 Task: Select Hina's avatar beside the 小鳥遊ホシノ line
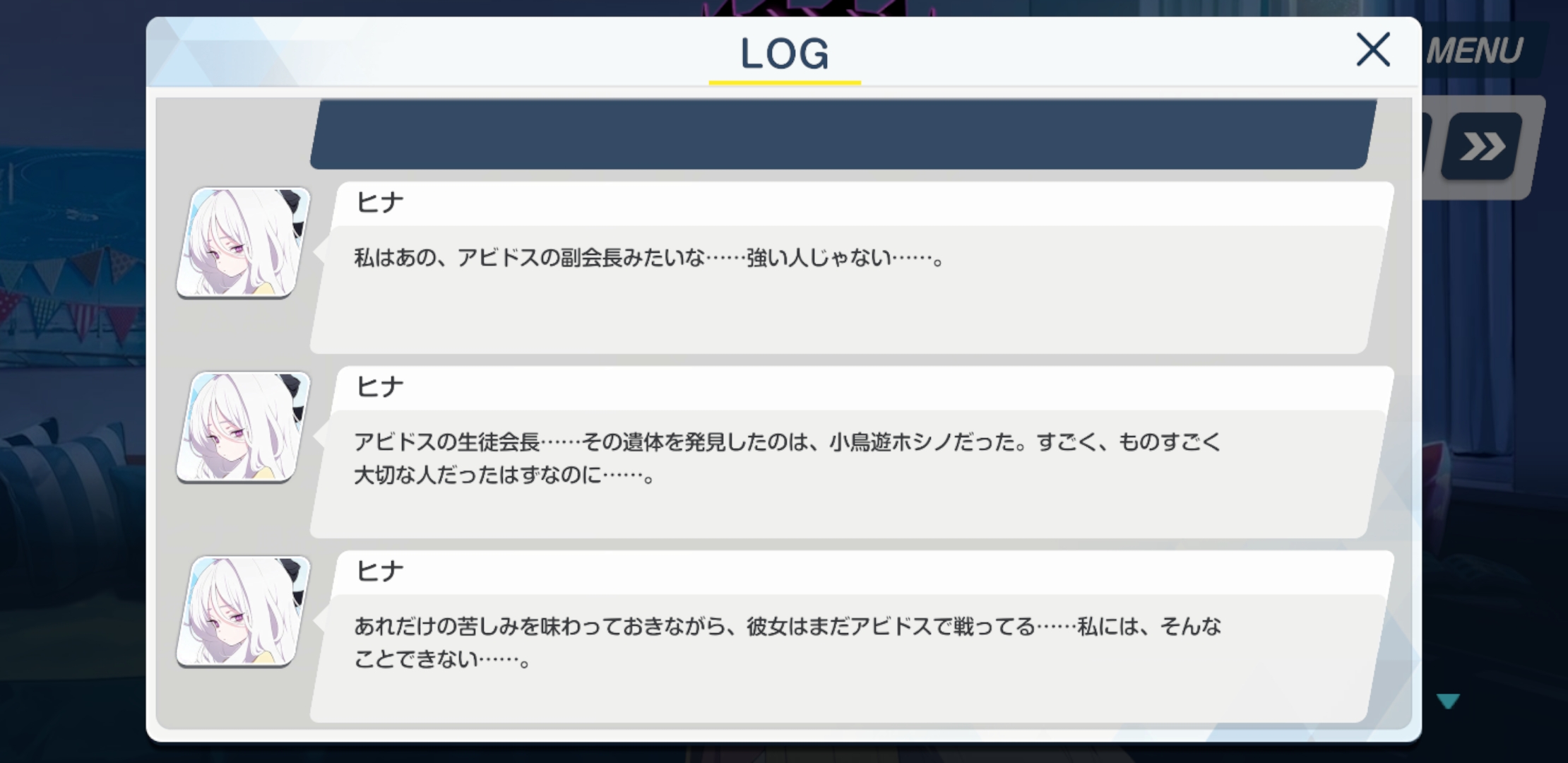coord(243,427)
